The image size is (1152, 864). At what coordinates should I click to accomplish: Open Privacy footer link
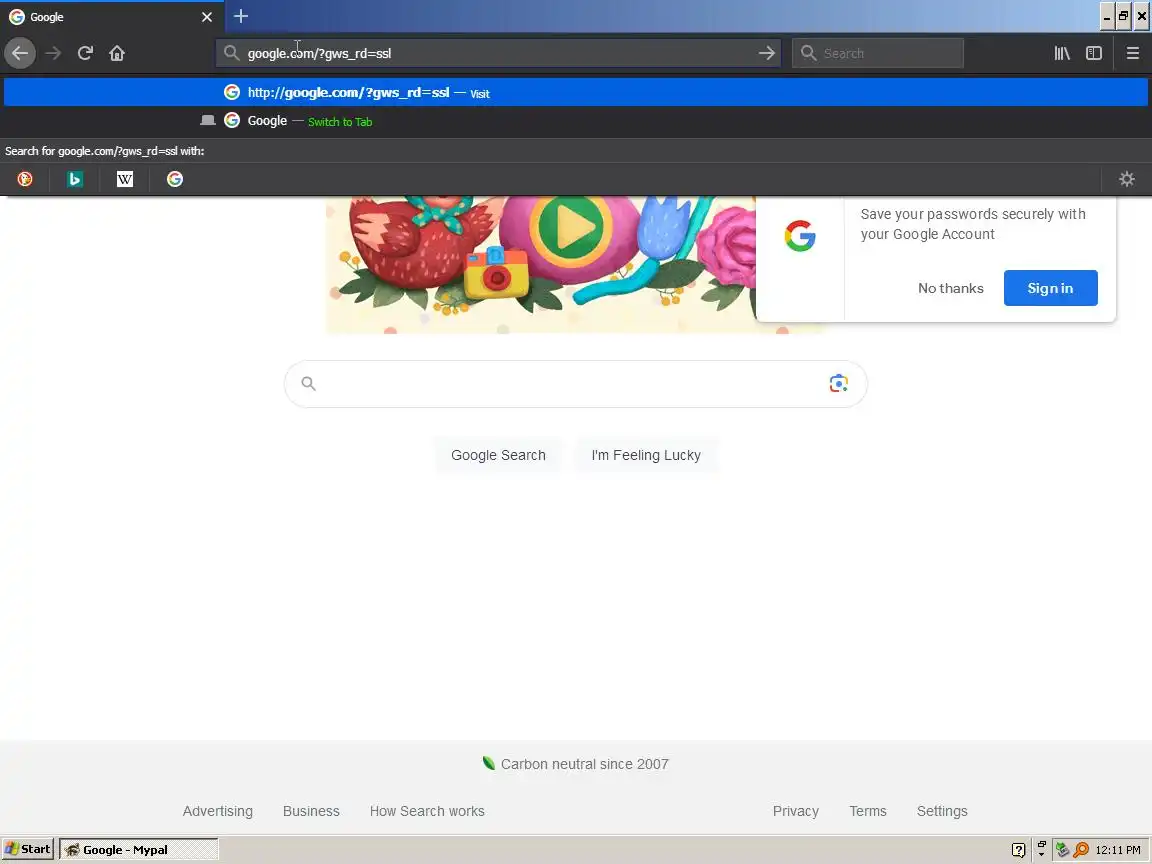pyautogui.click(x=796, y=811)
